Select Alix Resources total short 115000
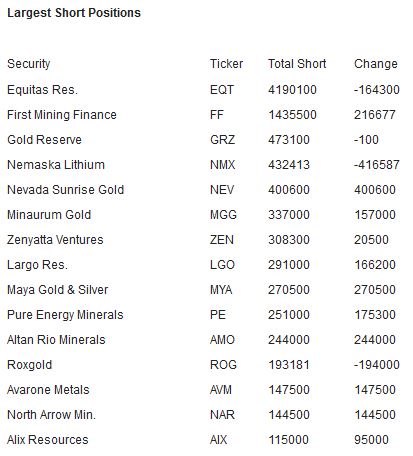The height and width of the screenshot is (456, 413). pyautogui.click(x=289, y=440)
